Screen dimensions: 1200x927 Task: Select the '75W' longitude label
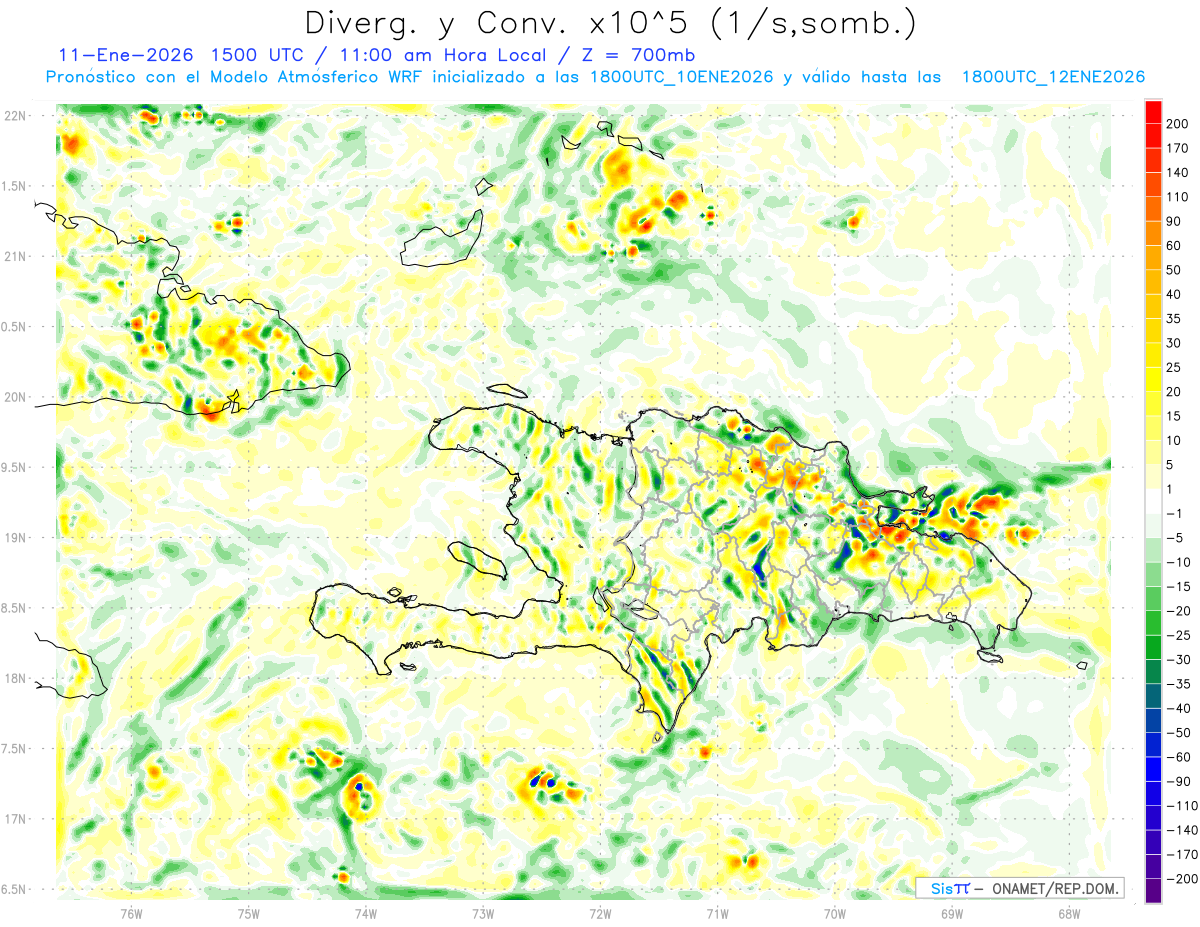click(249, 912)
